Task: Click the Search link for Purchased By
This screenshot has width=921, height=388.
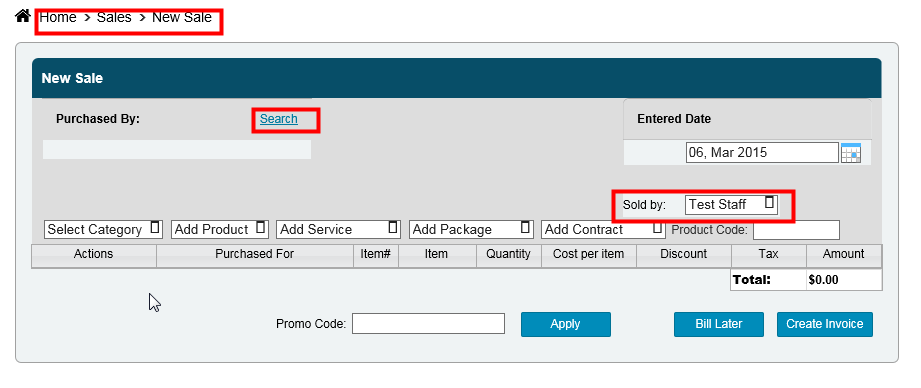Action: pyautogui.click(x=278, y=119)
